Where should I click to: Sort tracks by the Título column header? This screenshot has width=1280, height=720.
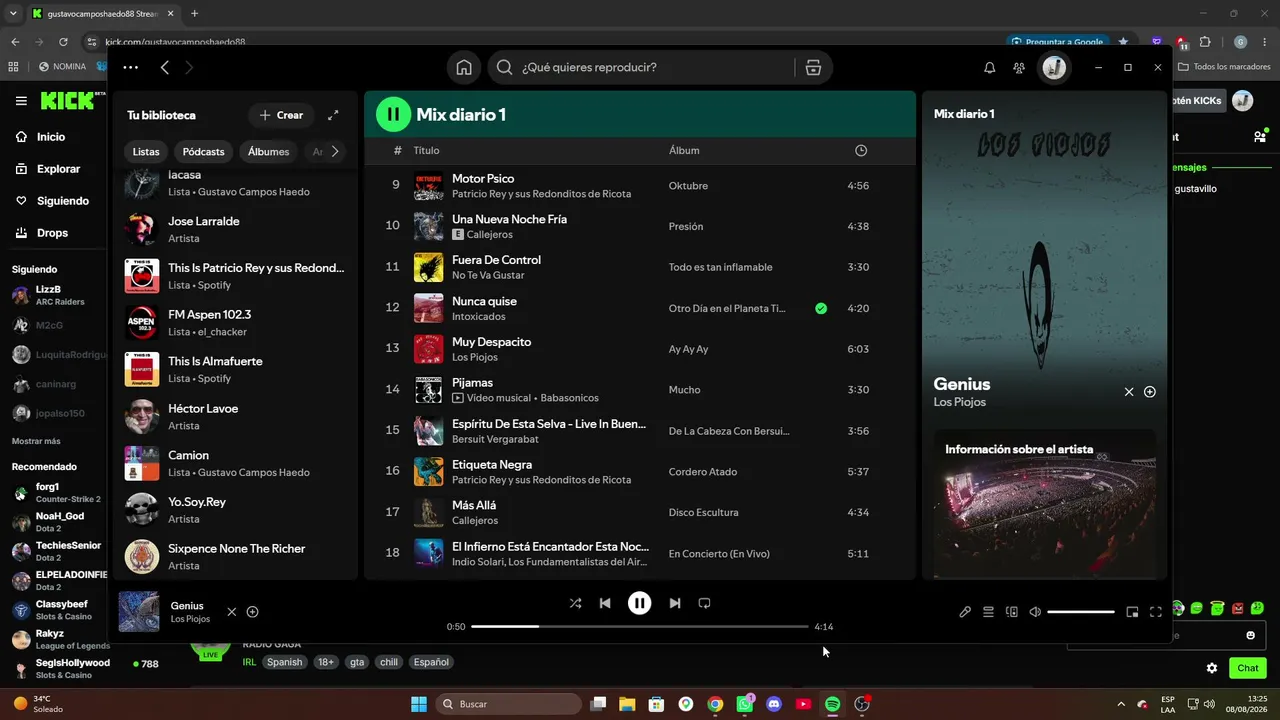[x=426, y=150]
